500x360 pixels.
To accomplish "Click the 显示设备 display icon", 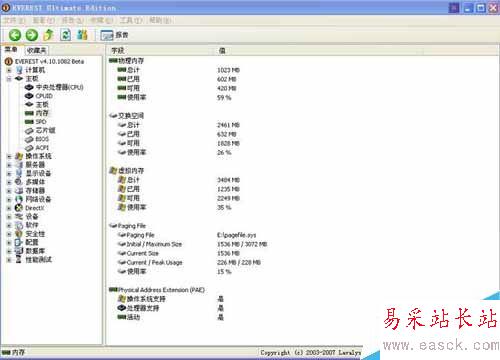I will coord(19,173).
